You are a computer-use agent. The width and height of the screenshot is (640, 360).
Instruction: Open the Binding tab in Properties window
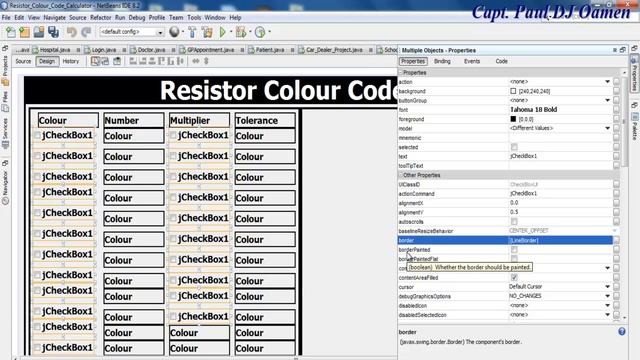pyautogui.click(x=442, y=61)
